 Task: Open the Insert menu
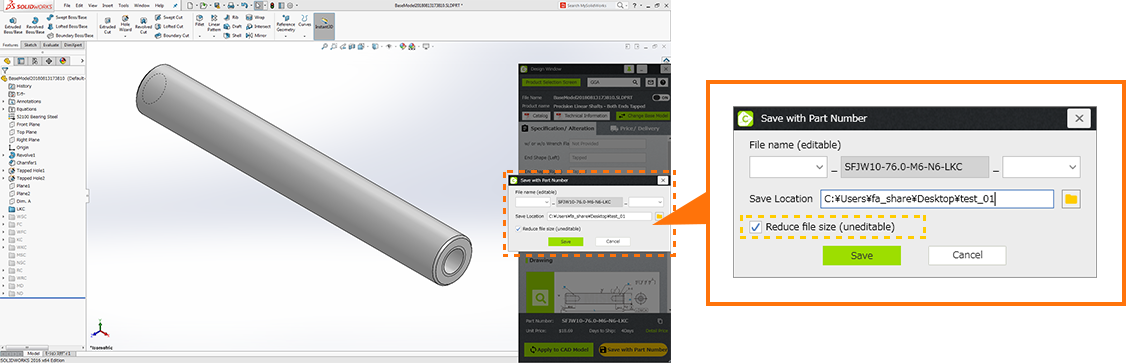point(108,5)
